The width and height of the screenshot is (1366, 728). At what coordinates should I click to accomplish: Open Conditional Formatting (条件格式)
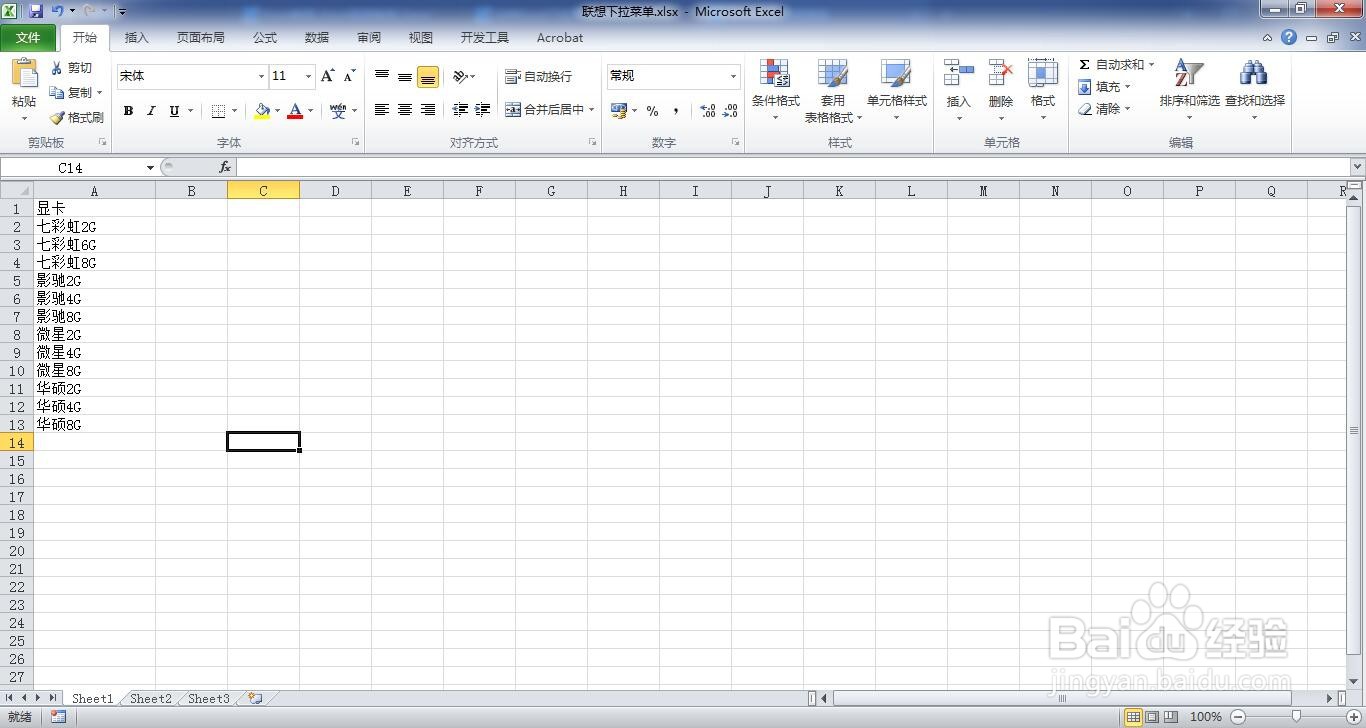(775, 90)
